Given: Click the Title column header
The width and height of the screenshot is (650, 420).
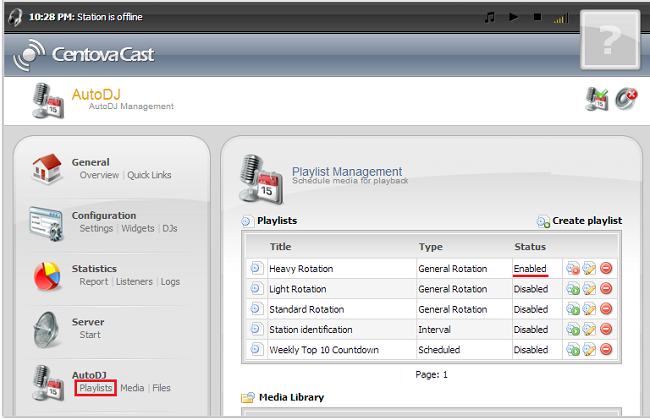Looking at the screenshot, I should [281, 247].
